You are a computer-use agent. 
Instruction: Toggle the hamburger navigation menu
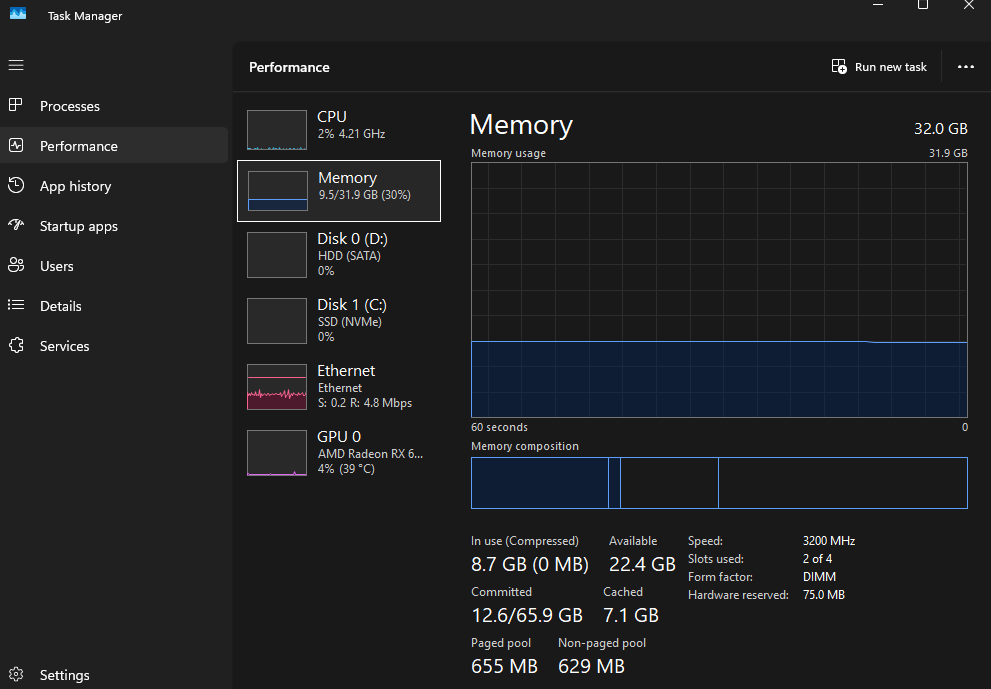16,65
